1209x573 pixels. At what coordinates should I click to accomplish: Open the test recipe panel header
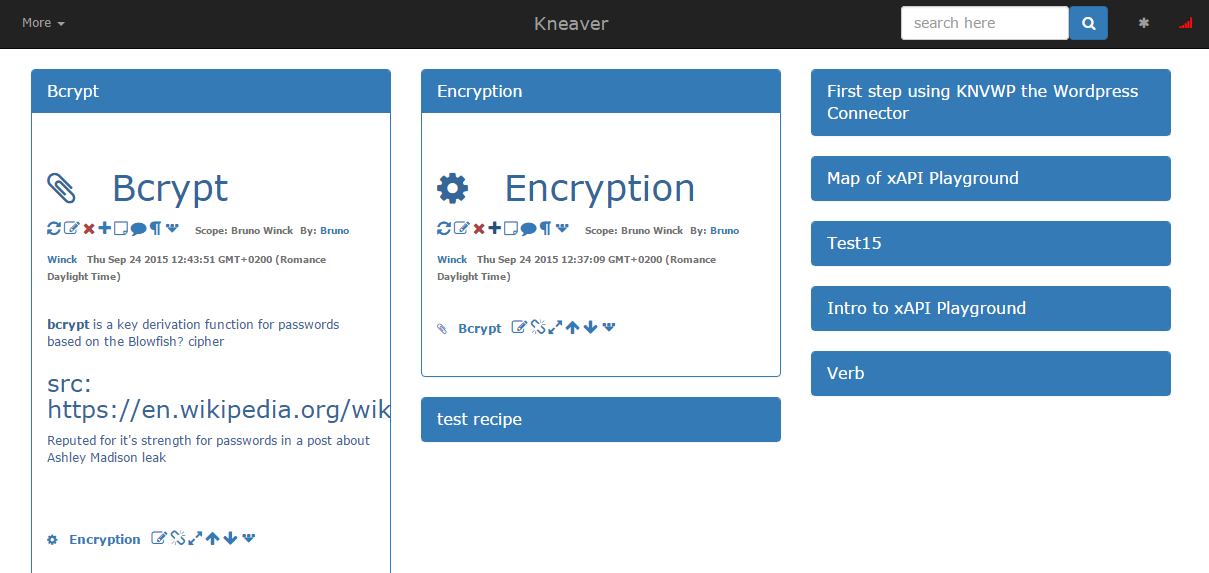(x=601, y=419)
